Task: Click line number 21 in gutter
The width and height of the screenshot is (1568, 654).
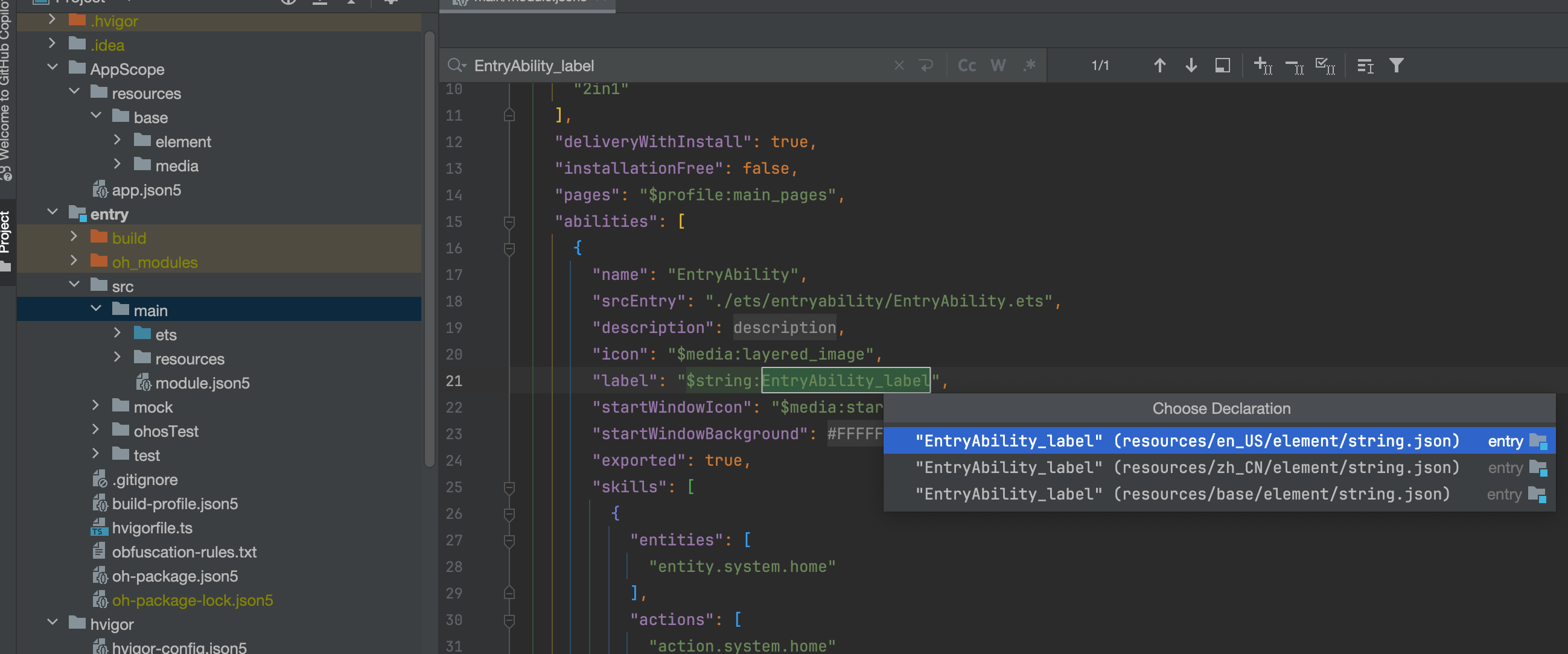Action: pos(454,381)
